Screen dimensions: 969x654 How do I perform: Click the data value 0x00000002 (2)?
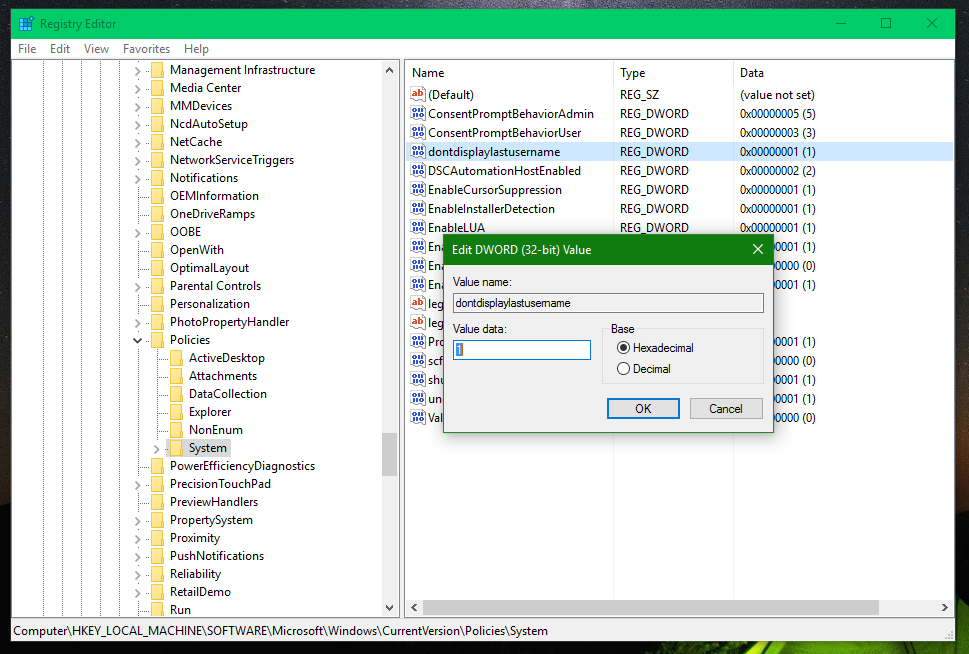777,171
